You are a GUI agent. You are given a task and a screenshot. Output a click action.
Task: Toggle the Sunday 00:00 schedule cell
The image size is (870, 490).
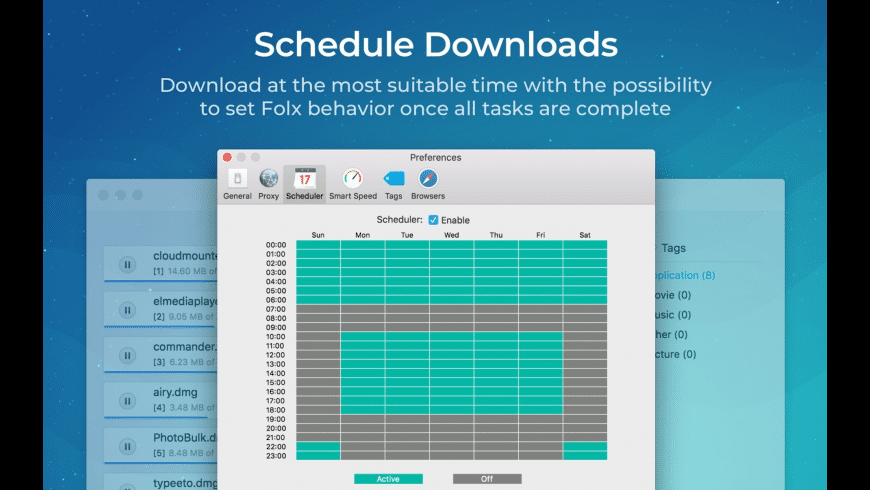tap(318, 245)
